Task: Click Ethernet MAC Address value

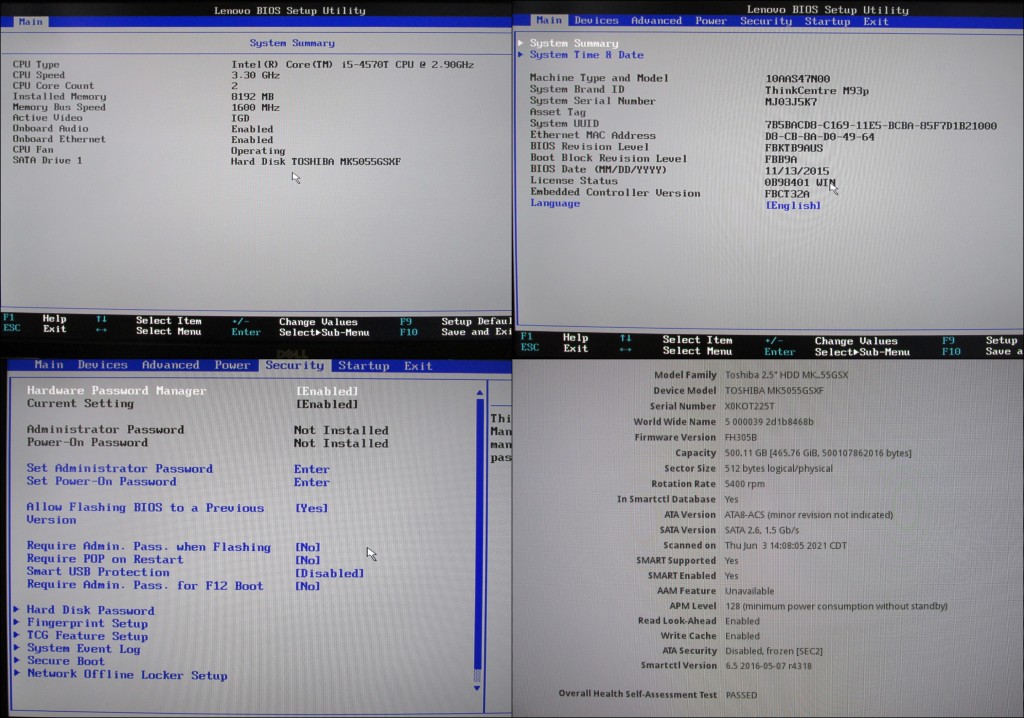Action: coord(819,137)
